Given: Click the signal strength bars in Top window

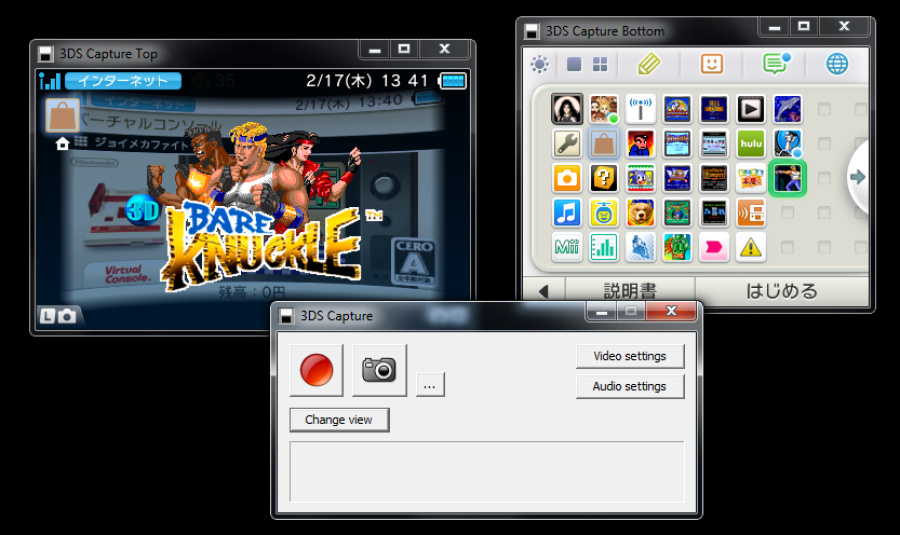Looking at the screenshot, I should [50, 81].
